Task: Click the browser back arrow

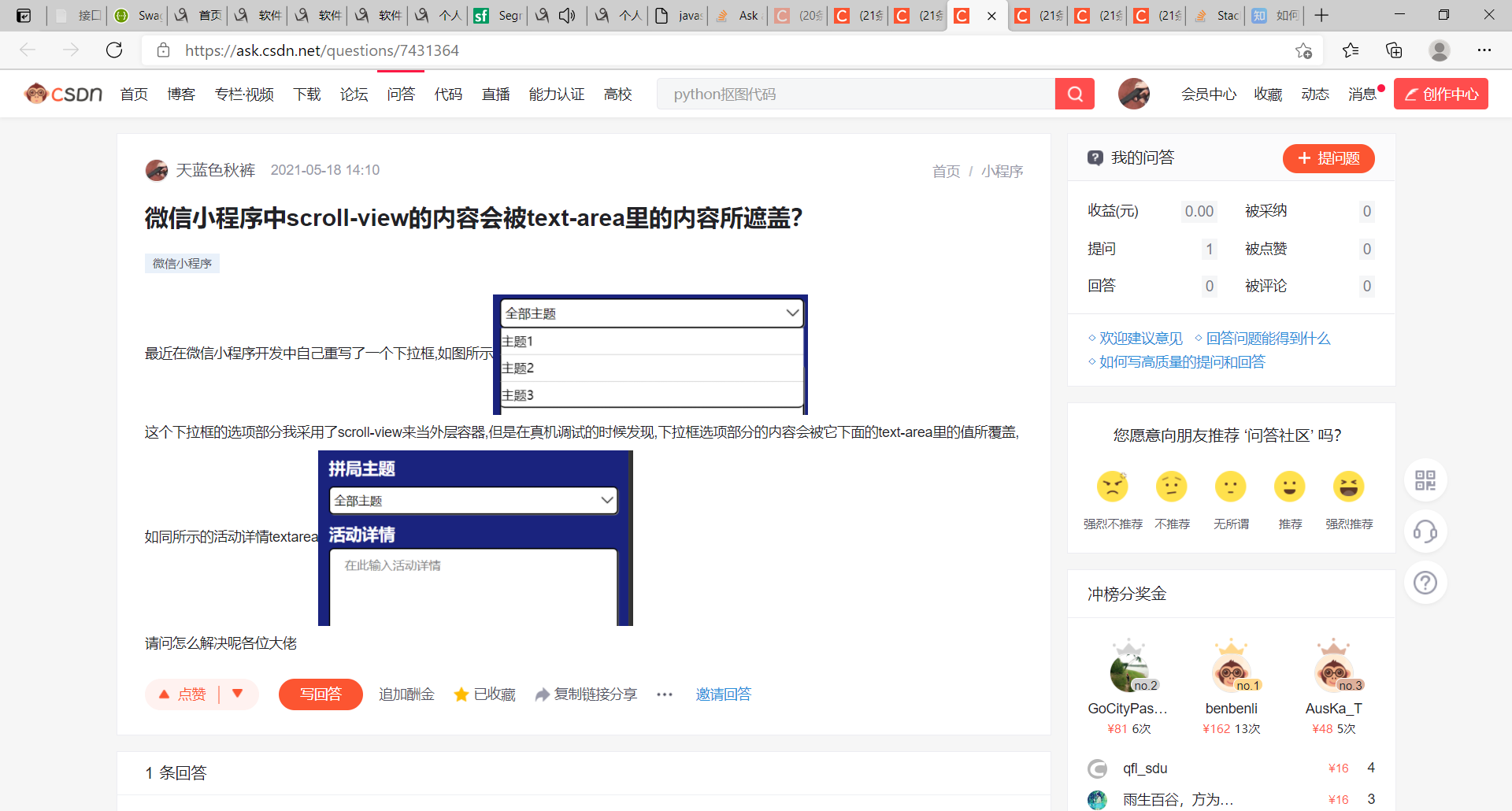Action: click(x=28, y=50)
